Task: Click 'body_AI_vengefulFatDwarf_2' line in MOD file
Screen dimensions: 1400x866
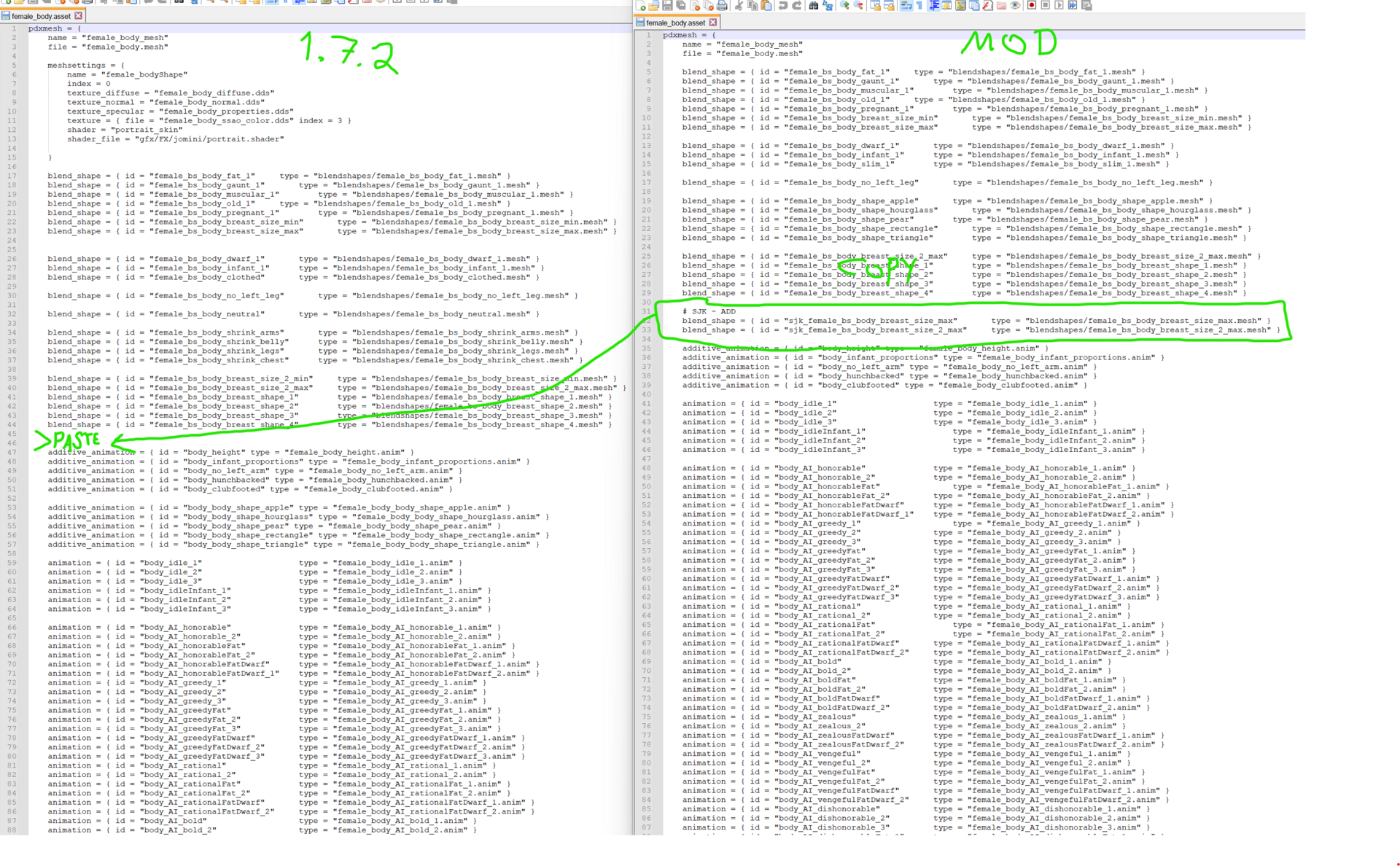Action: (x=925, y=800)
